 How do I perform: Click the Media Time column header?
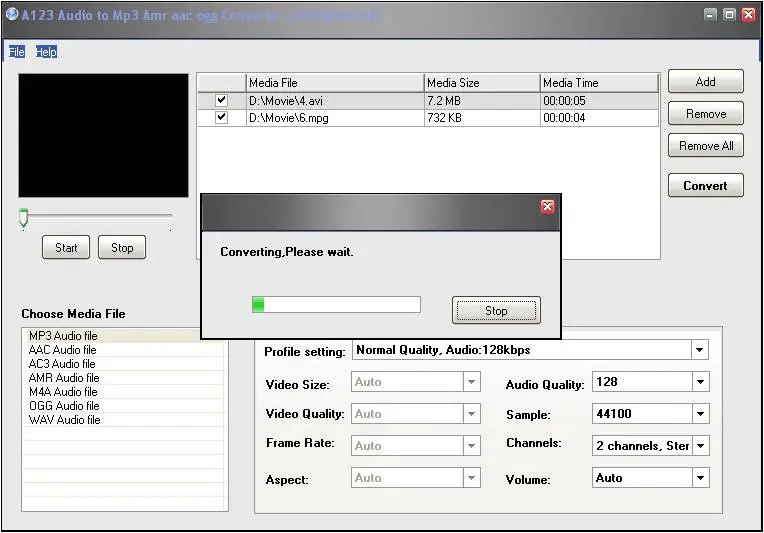(x=599, y=83)
